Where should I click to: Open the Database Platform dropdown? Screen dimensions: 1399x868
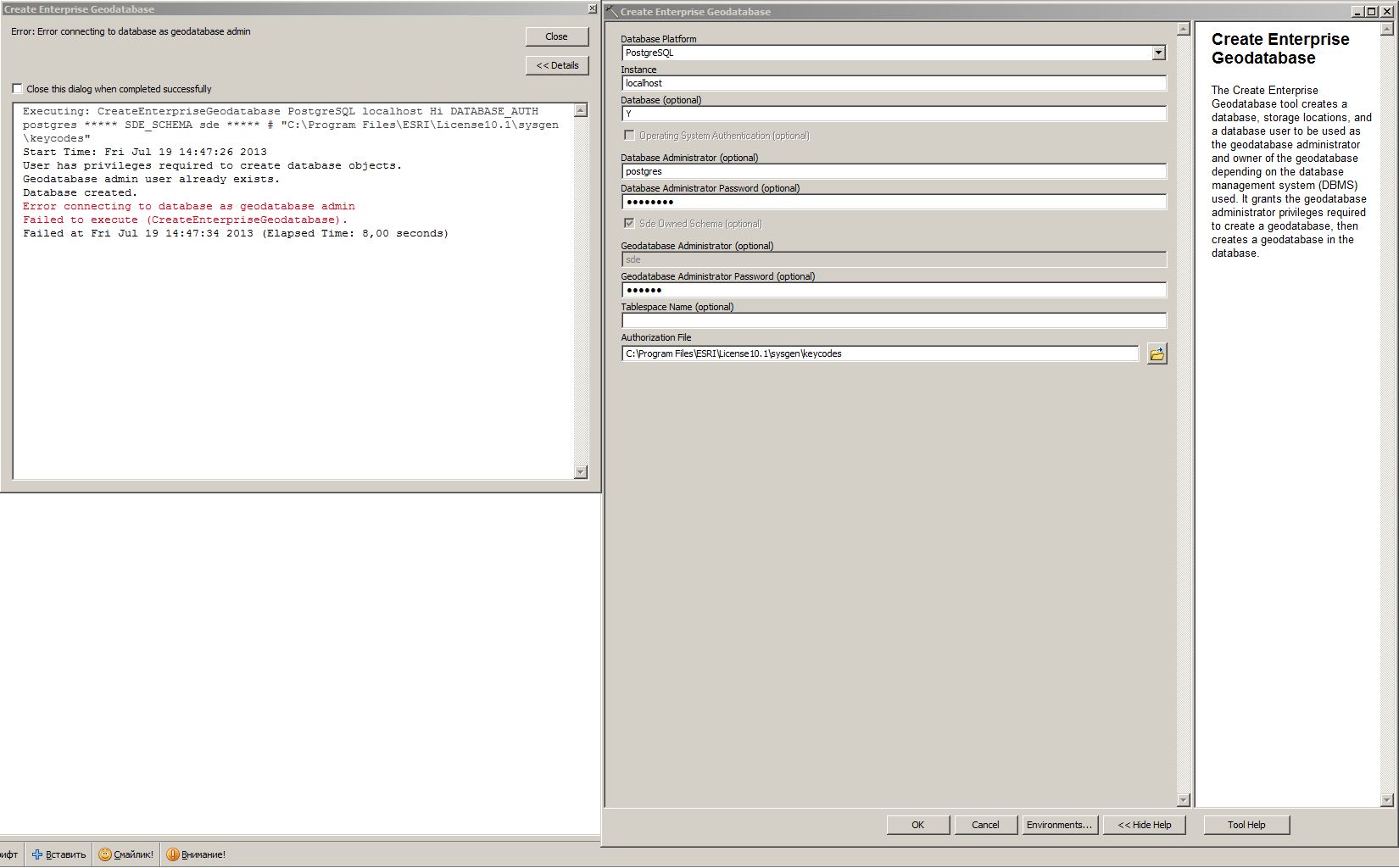point(1158,53)
